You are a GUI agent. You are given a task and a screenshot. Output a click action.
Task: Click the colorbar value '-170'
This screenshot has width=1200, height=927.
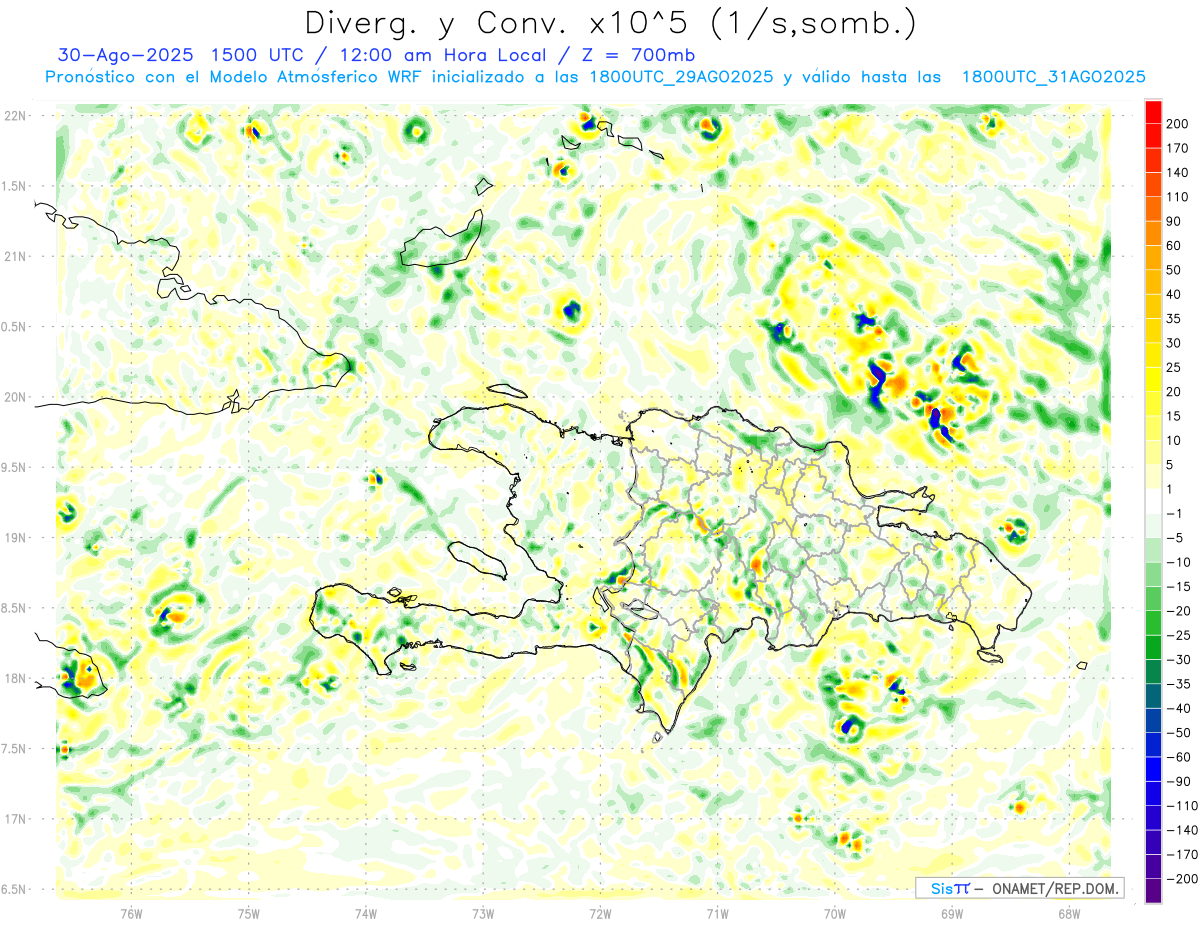click(x=1182, y=855)
